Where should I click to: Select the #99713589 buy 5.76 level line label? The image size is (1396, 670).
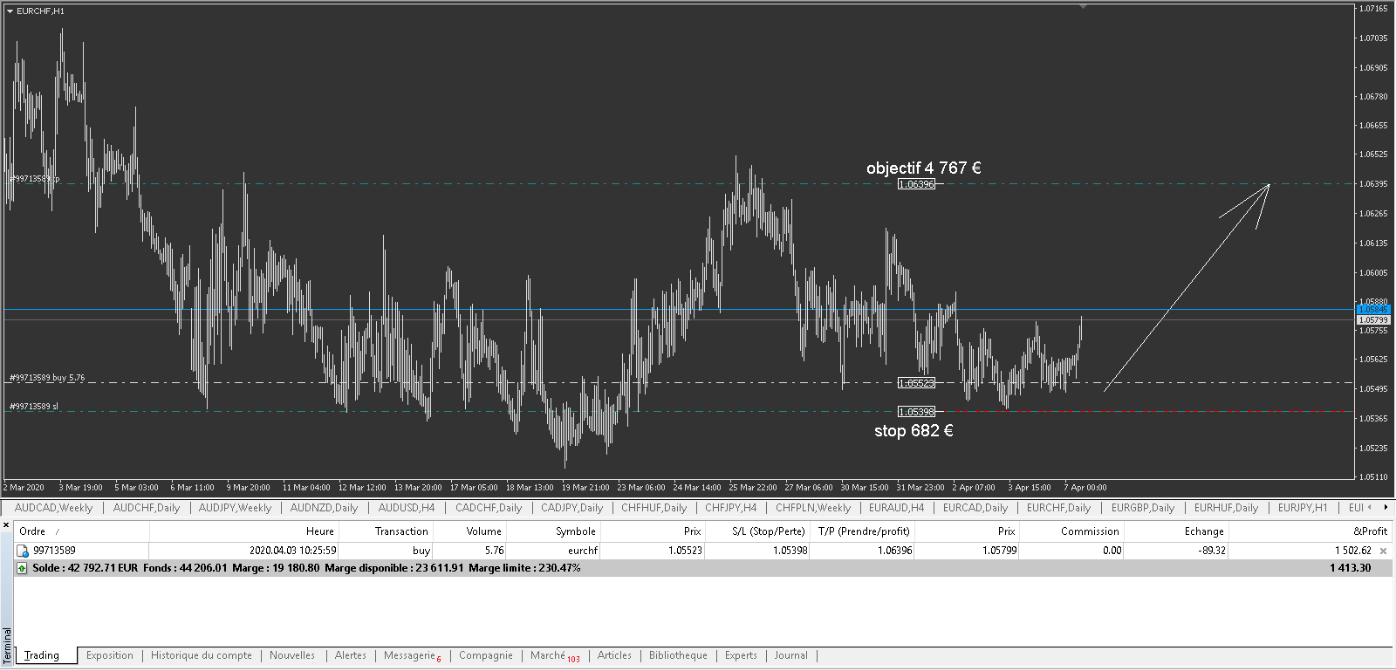coord(47,378)
